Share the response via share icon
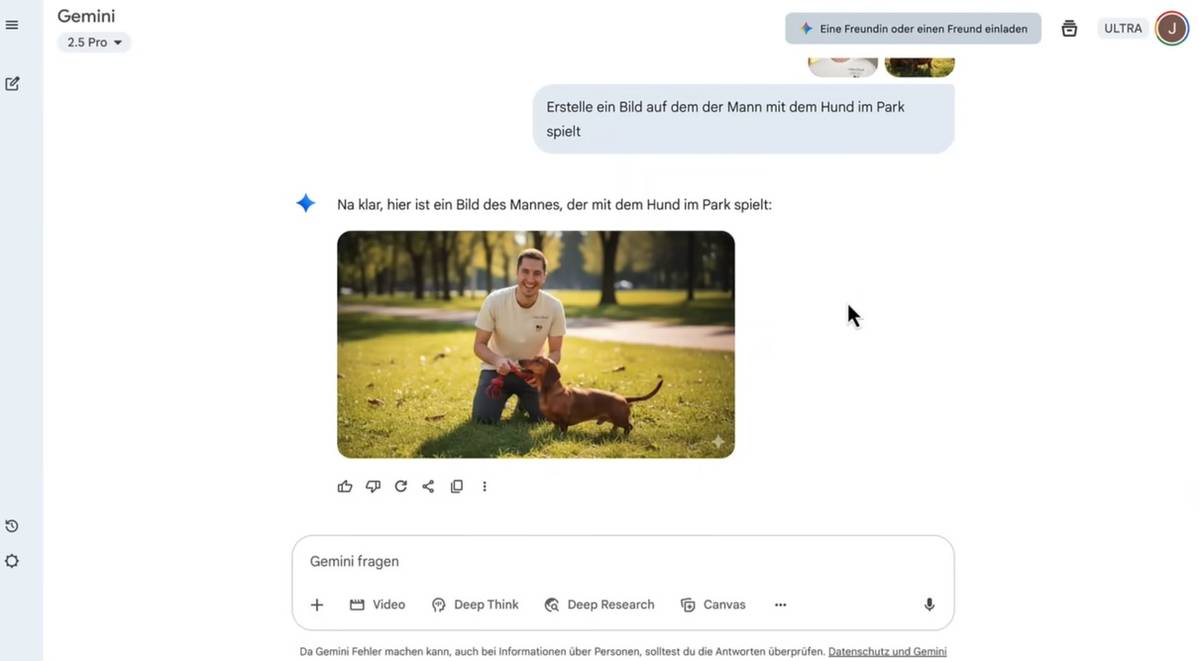 [x=428, y=487]
